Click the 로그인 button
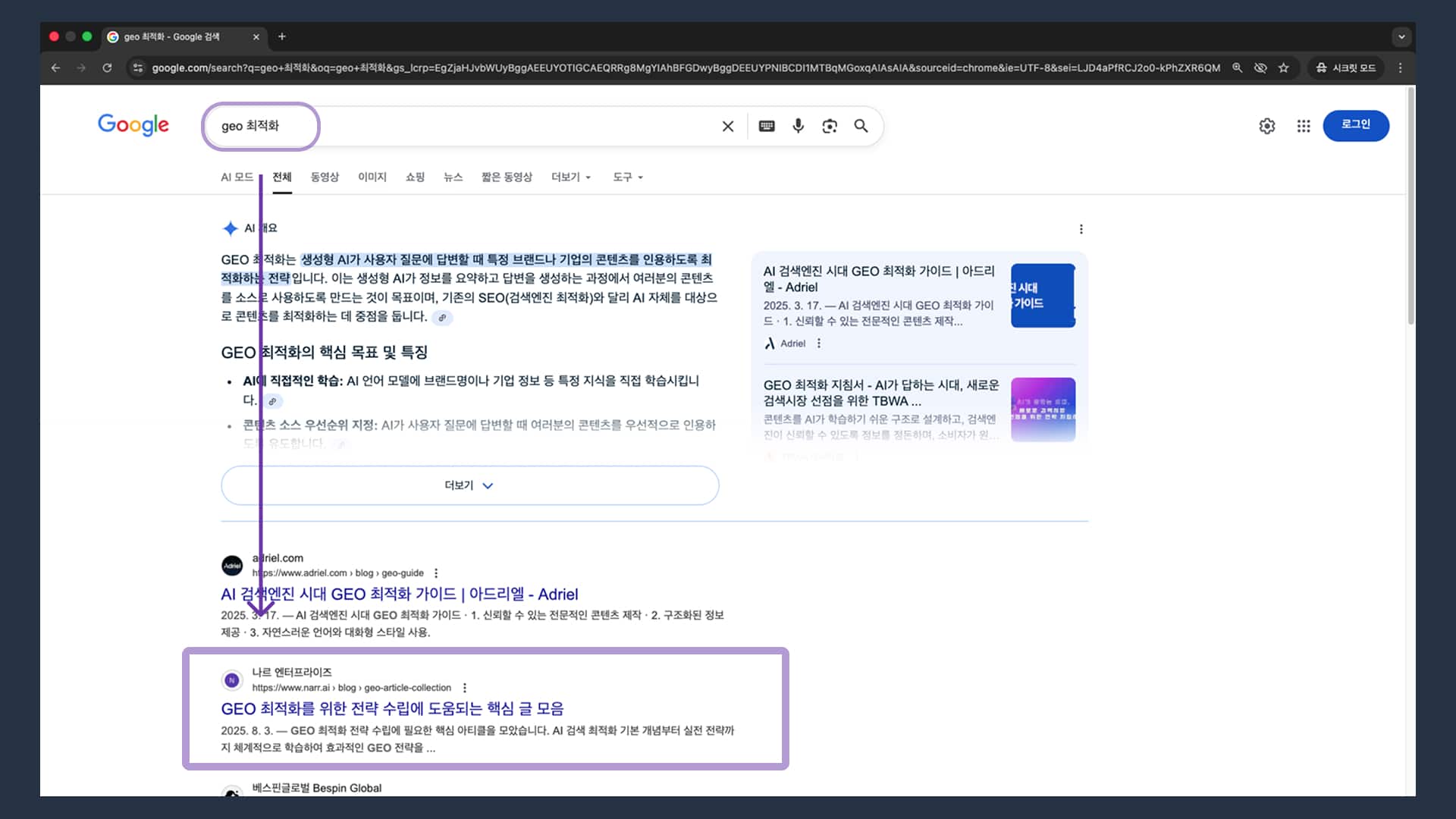 click(x=1356, y=126)
